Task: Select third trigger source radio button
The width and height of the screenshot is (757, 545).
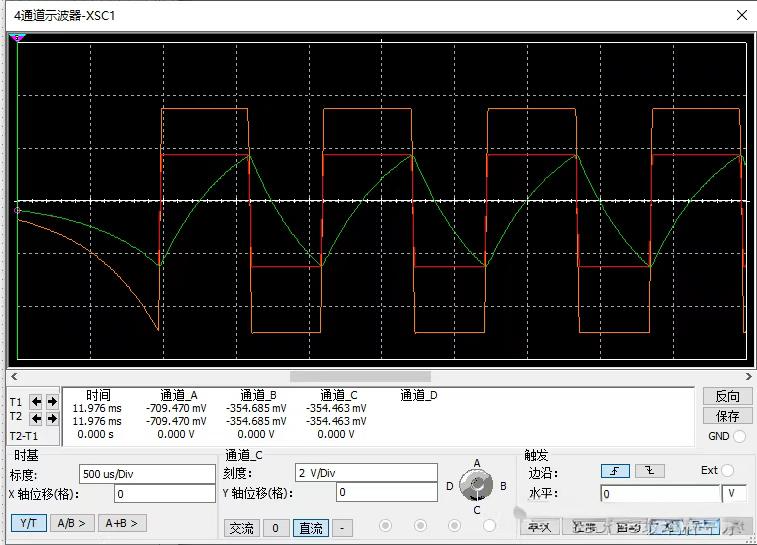Action: point(454,525)
